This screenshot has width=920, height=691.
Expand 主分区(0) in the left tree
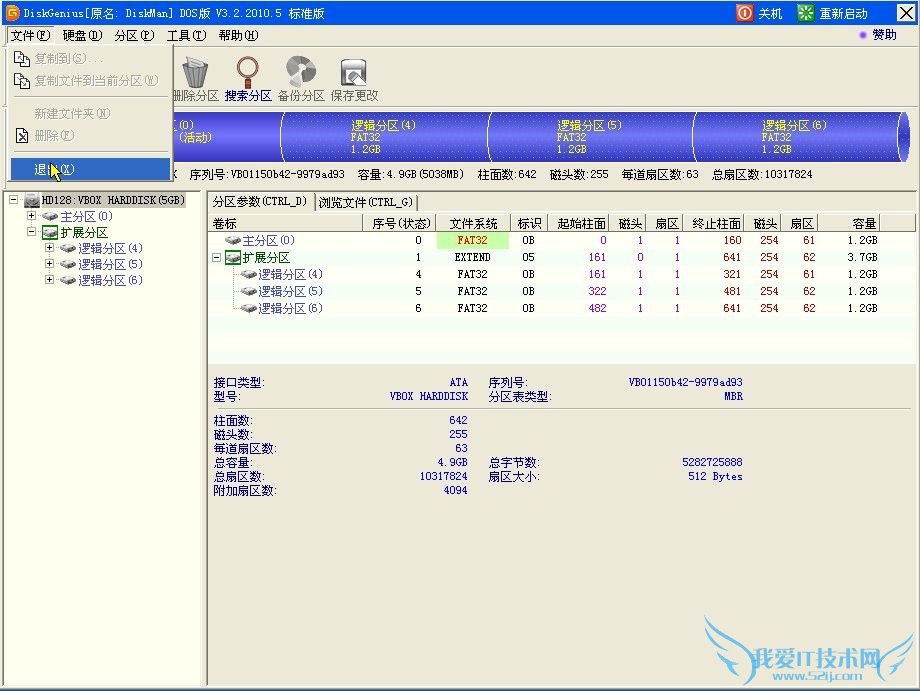(32, 216)
